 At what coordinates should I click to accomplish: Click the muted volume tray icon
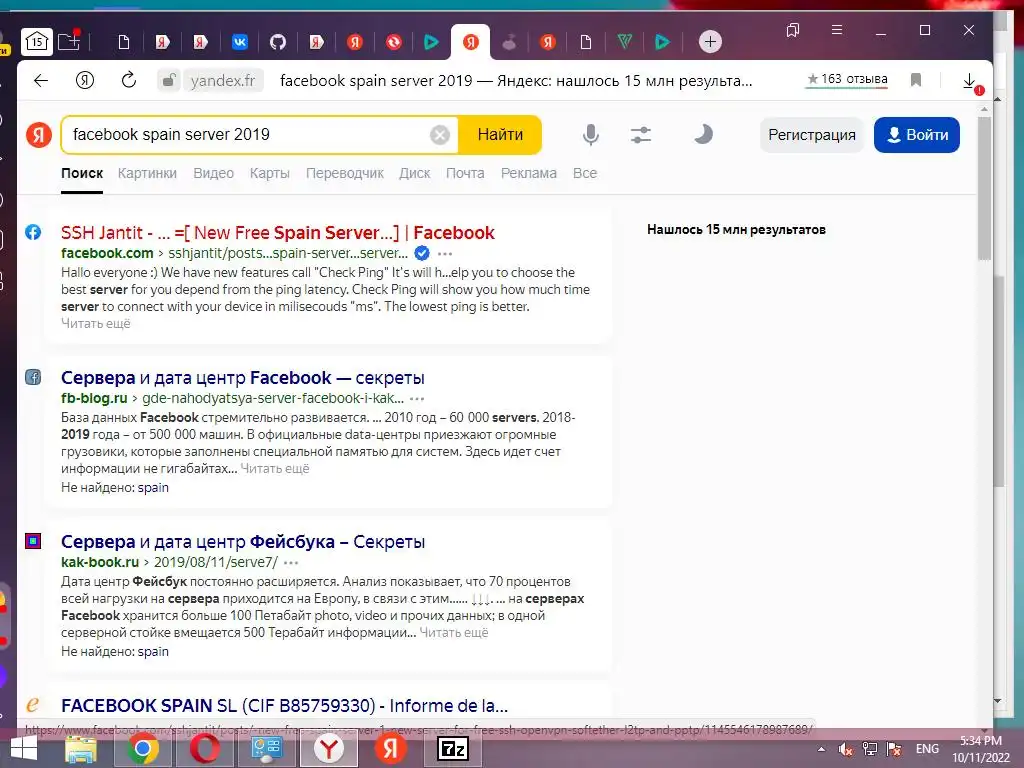tap(846, 749)
